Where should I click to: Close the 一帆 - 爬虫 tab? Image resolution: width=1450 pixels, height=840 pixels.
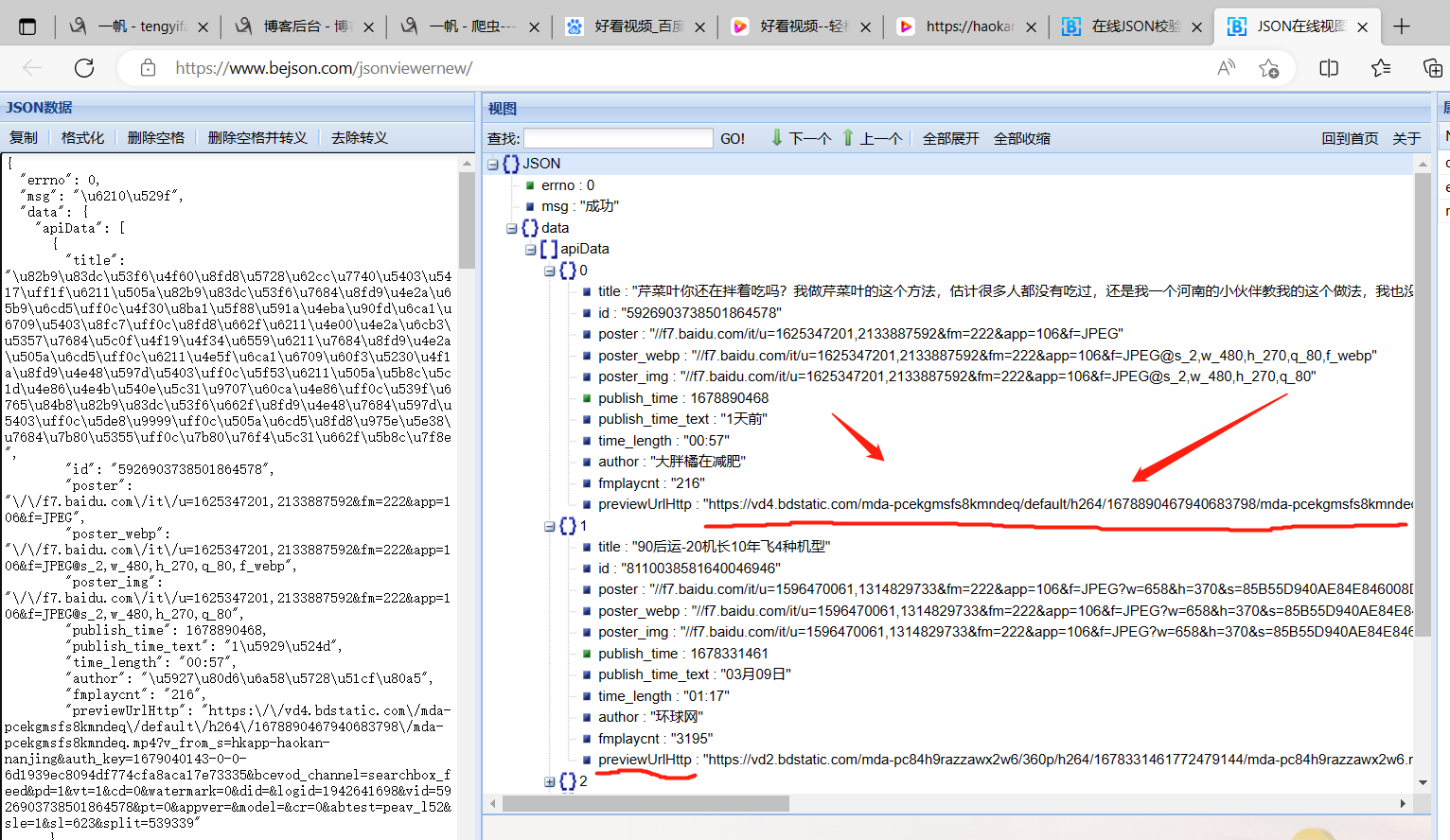(534, 27)
